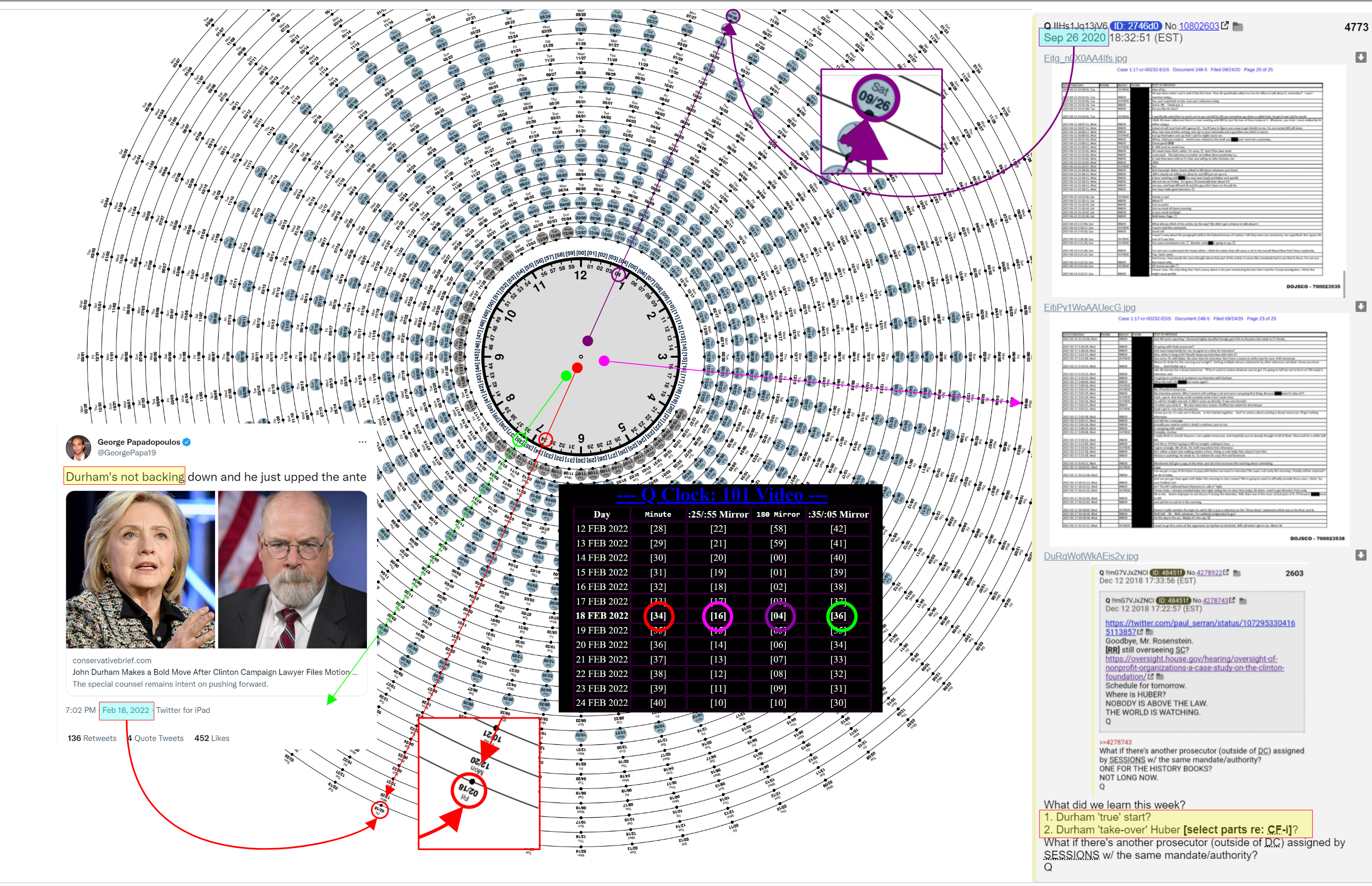Click the ':35/:05 Mirror' column header

[x=838, y=514]
